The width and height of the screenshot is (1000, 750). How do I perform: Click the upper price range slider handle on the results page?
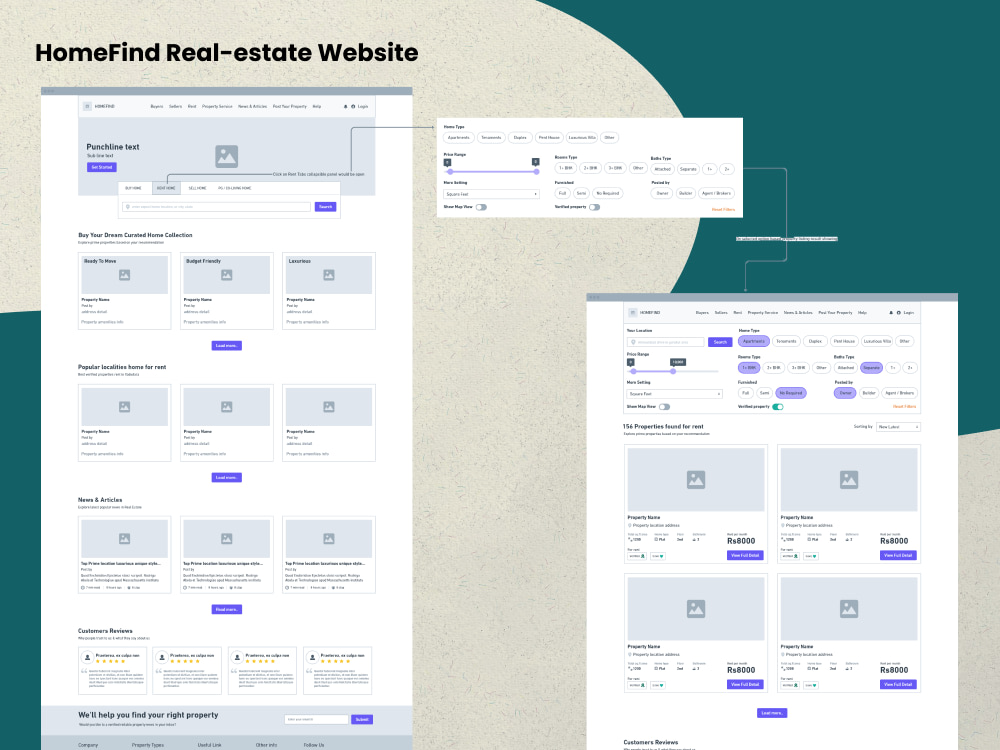(x=673, y=371)
